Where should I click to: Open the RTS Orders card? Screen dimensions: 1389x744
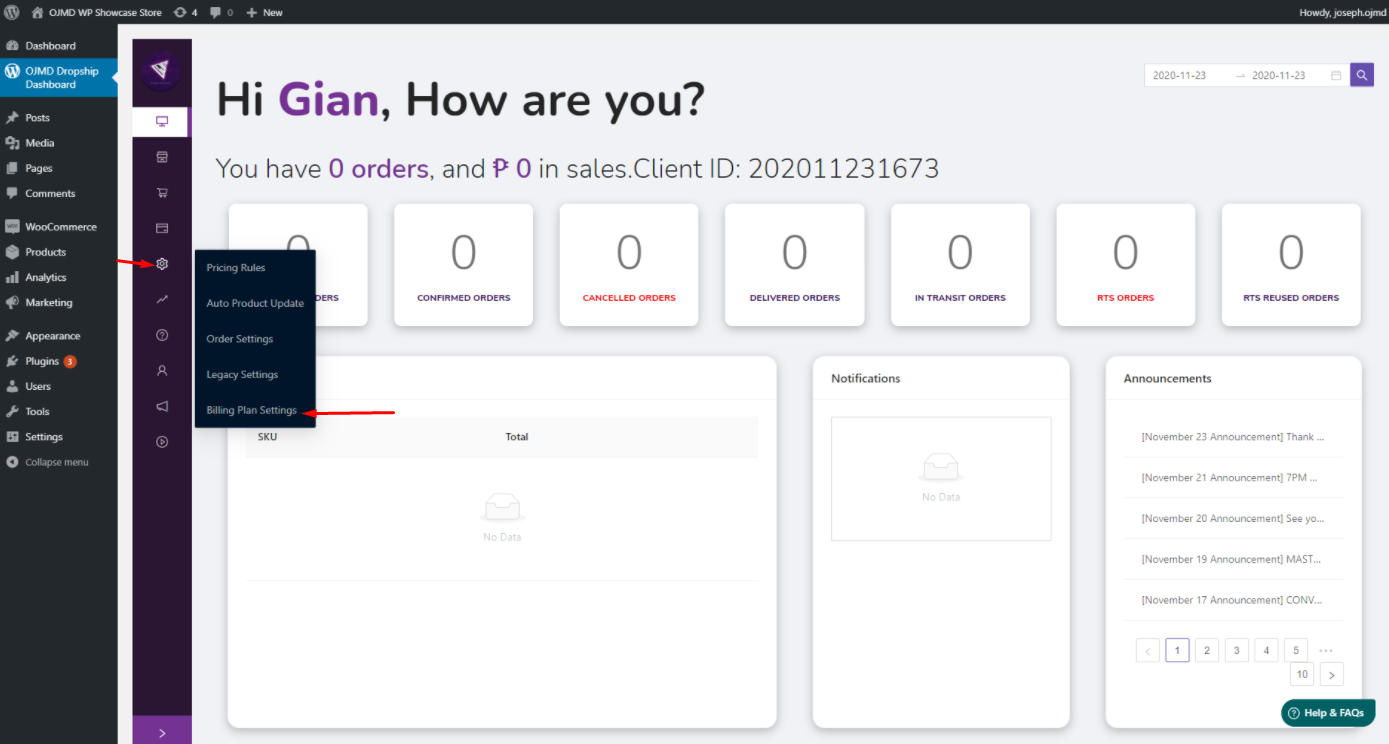pos(1126,265)
